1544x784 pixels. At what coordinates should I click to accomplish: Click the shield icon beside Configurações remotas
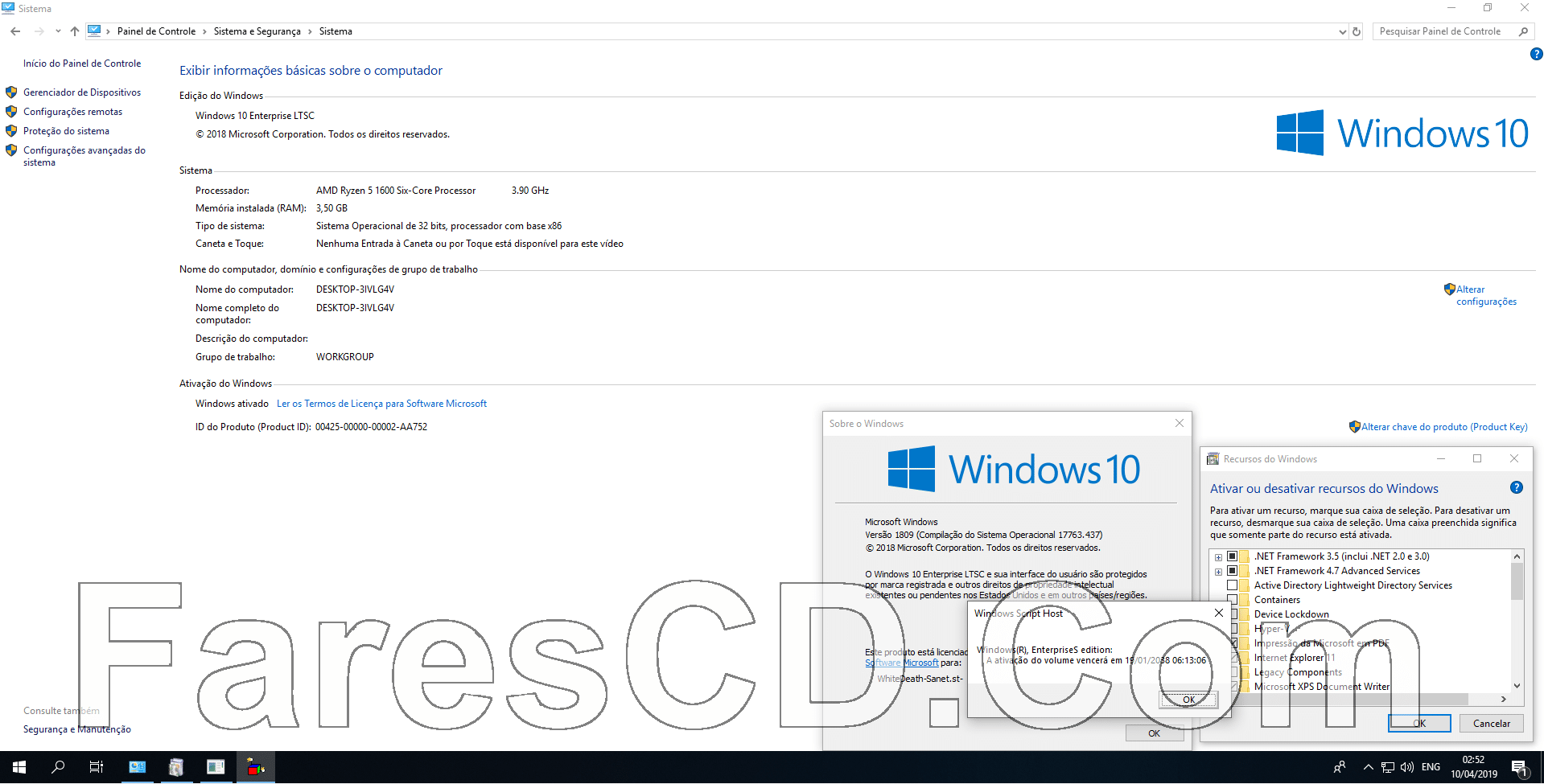11,112
